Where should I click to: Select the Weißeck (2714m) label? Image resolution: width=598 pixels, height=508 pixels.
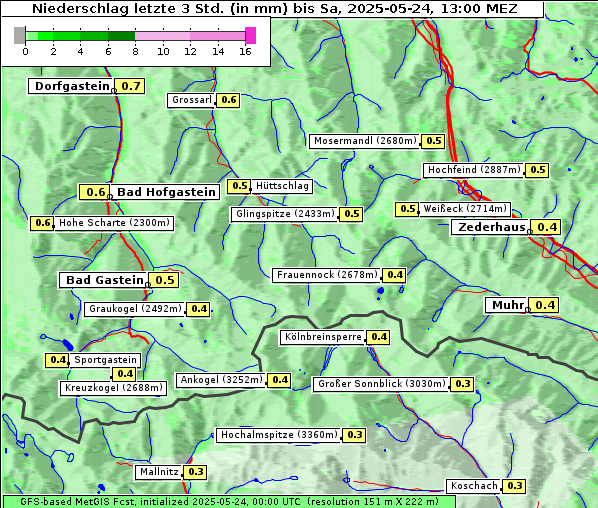coord(465,209)
